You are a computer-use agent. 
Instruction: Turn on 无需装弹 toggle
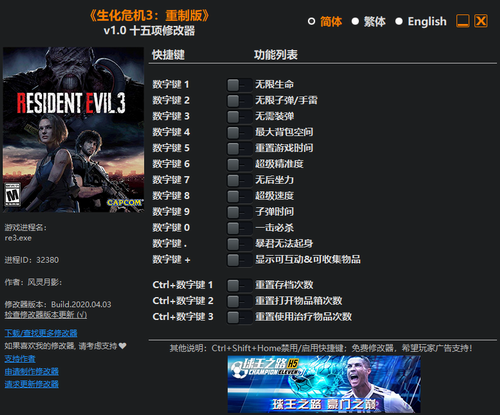tap(239, 117)
